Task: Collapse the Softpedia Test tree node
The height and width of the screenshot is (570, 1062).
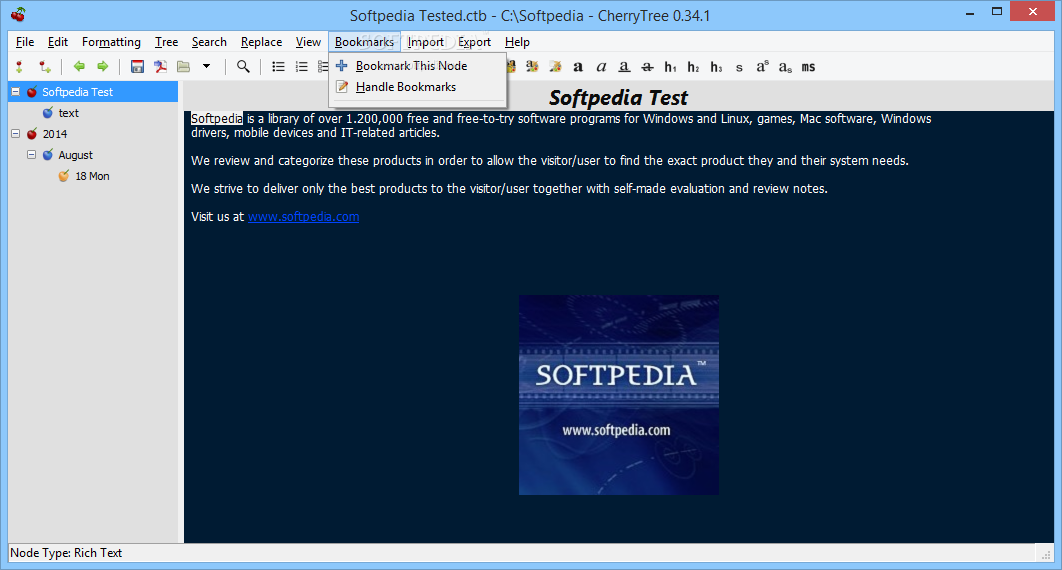Action: [16, 91]
